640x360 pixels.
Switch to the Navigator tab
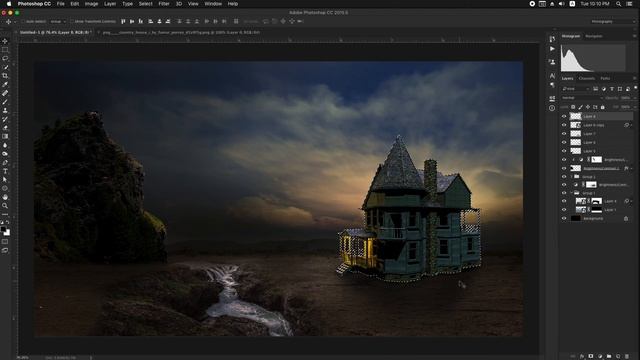(x=594, y=36)
